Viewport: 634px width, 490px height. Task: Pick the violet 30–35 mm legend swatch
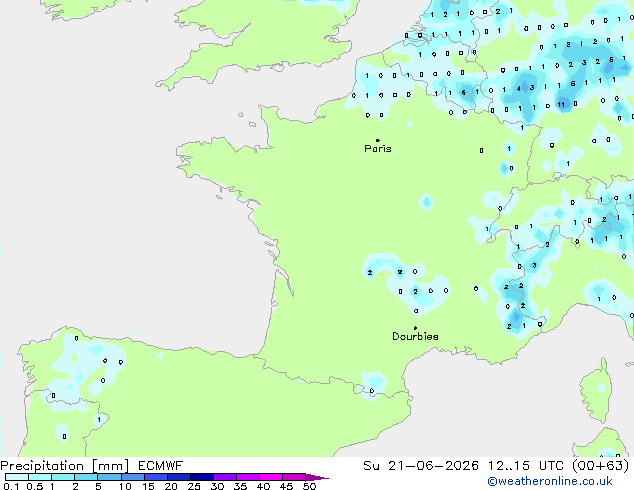(x=224, y=477)
